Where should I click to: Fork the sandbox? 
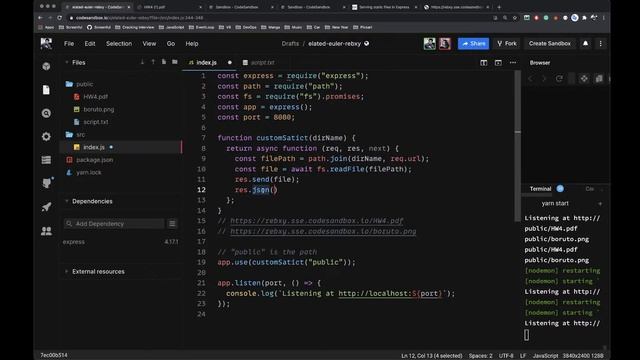pyautogui.click(x=507, y=43)
